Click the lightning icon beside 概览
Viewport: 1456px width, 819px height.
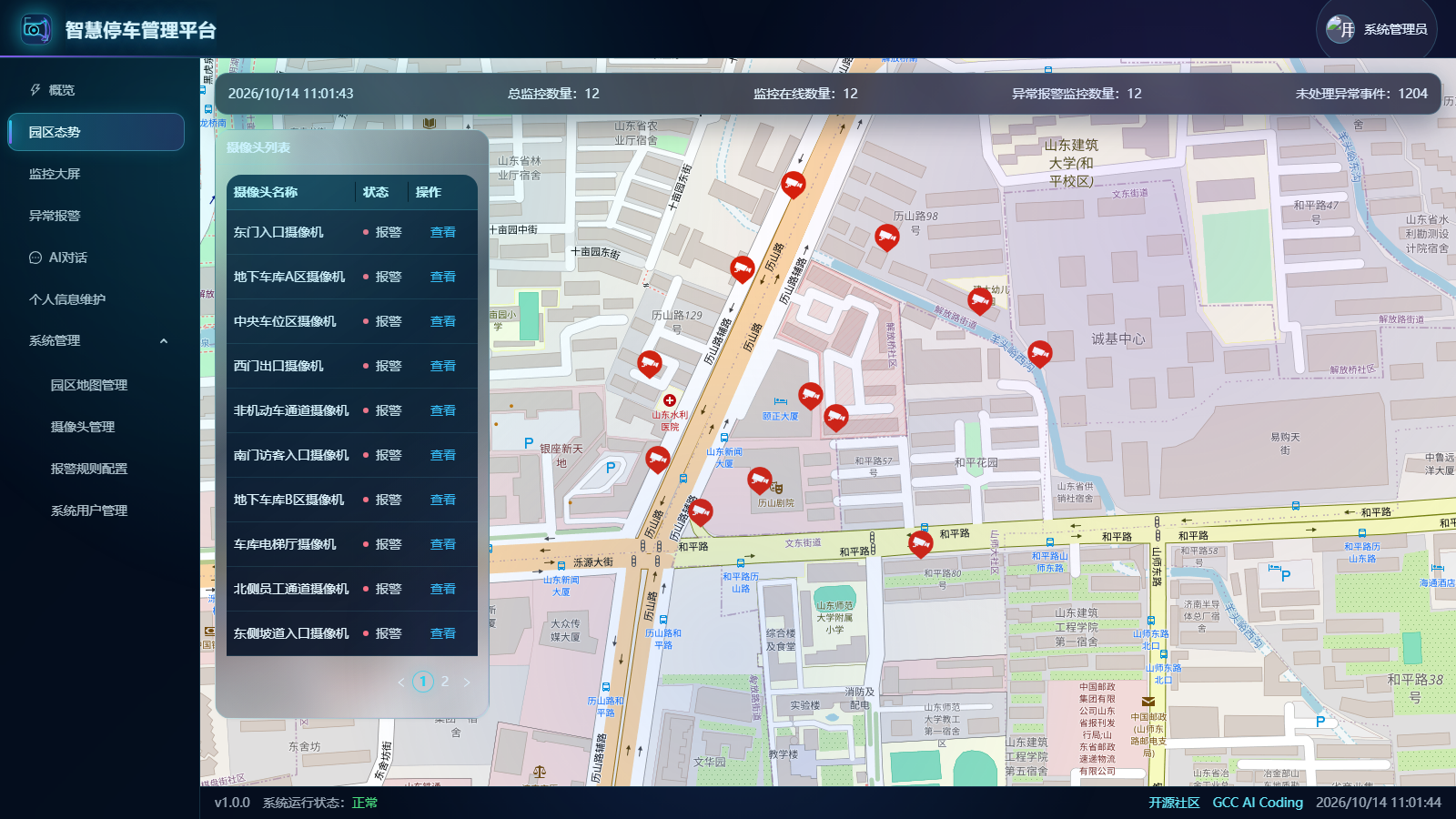point(35,90)
